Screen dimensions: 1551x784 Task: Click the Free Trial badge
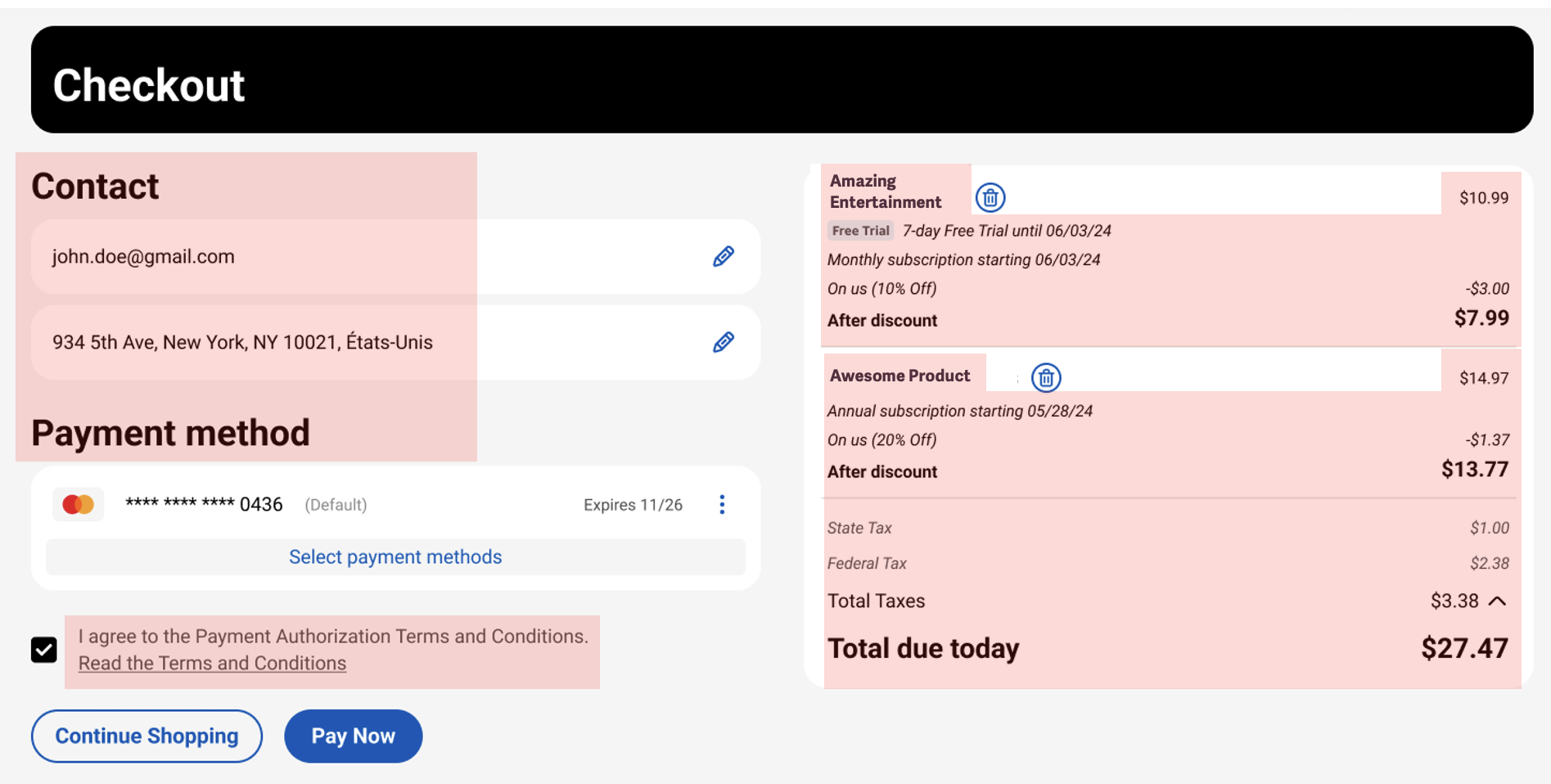[x=860, y=231]
